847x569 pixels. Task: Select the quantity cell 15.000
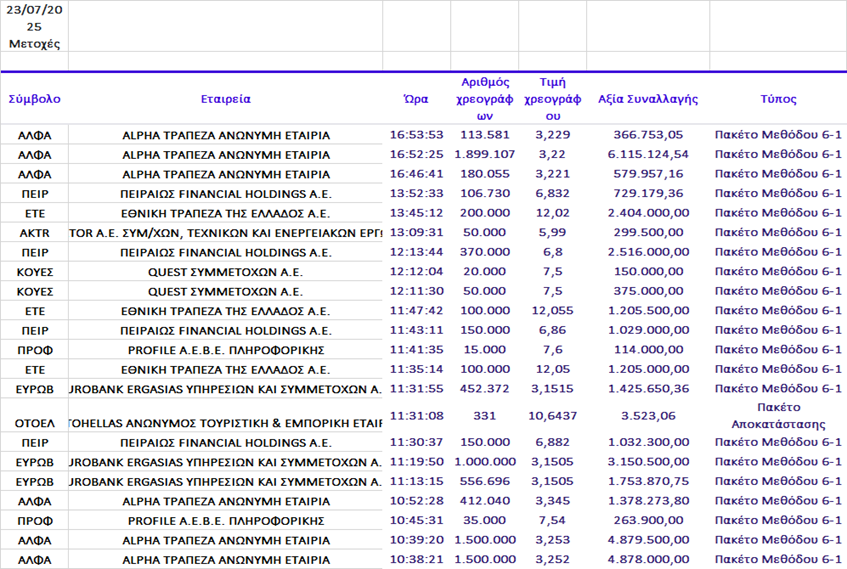(x=485, y=349)
